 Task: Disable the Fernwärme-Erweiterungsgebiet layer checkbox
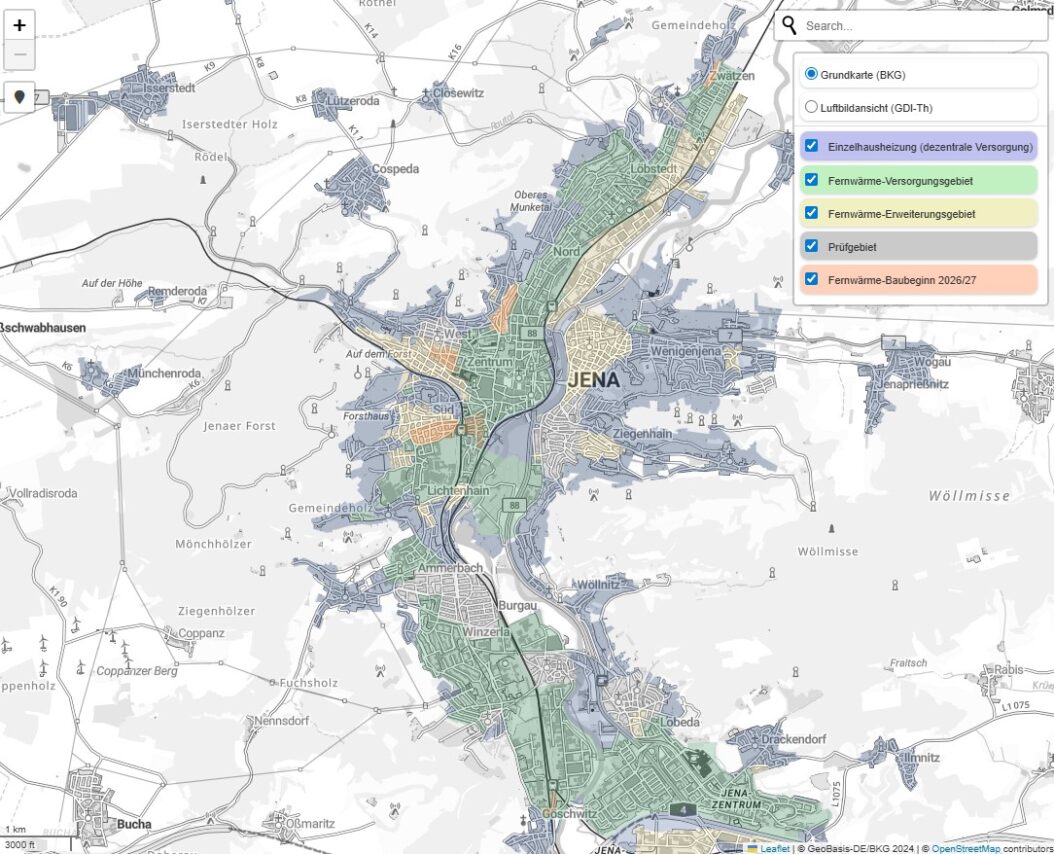point(811,214)
